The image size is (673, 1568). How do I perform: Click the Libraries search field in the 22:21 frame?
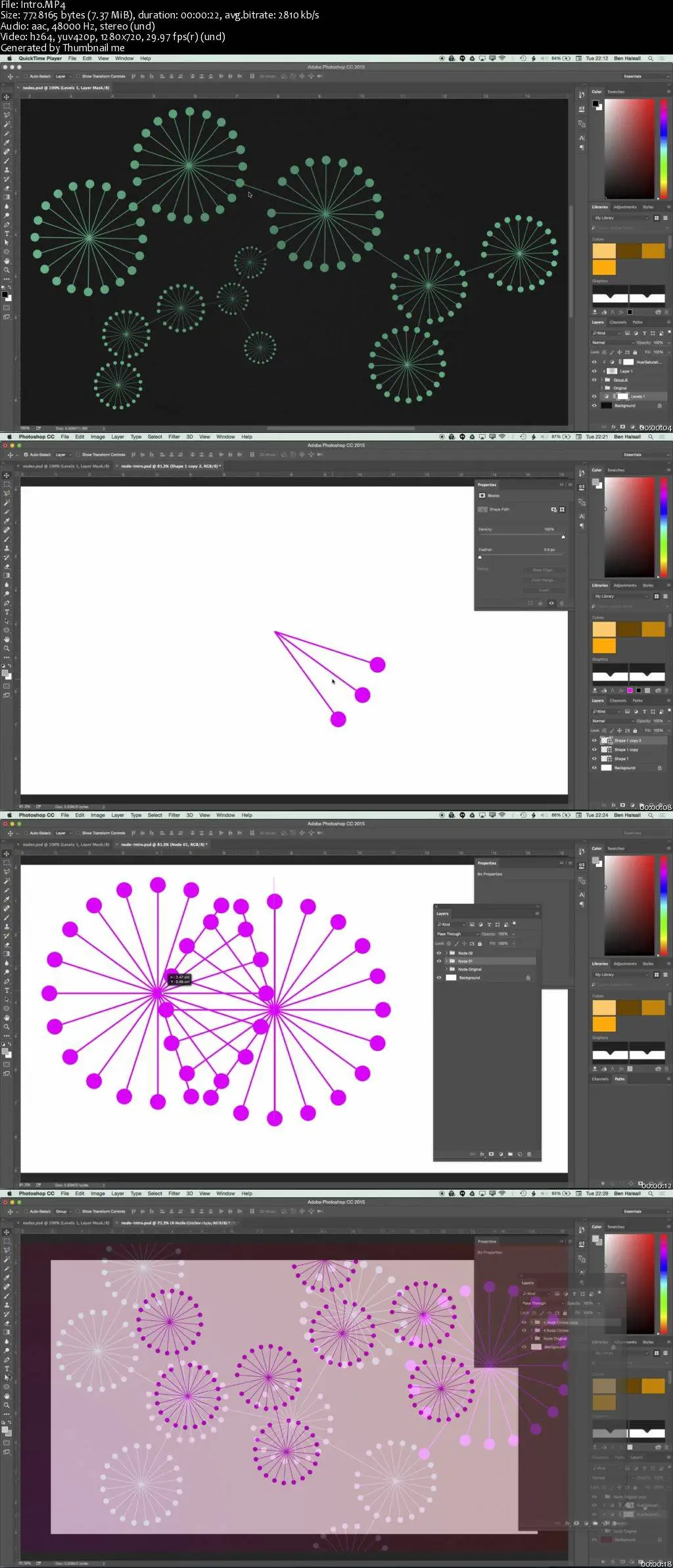tap(628, 606)
